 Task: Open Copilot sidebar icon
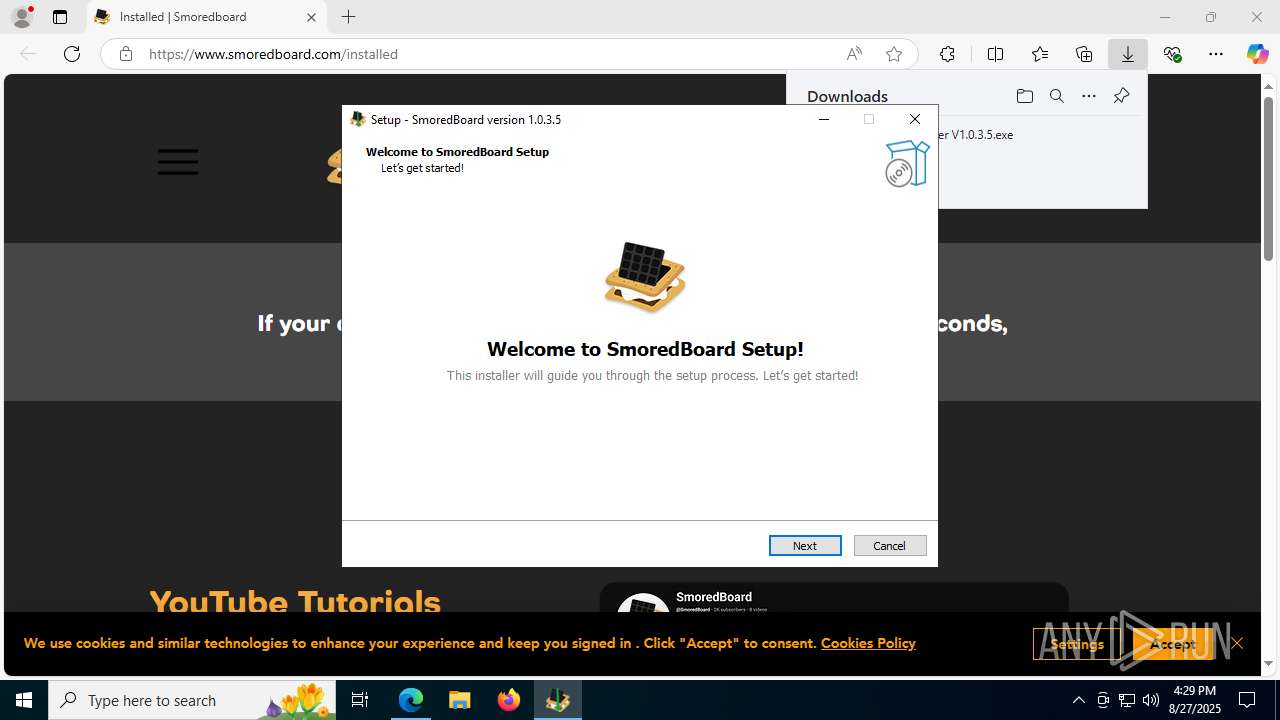pyautogui.click(x=1258, y=54)
